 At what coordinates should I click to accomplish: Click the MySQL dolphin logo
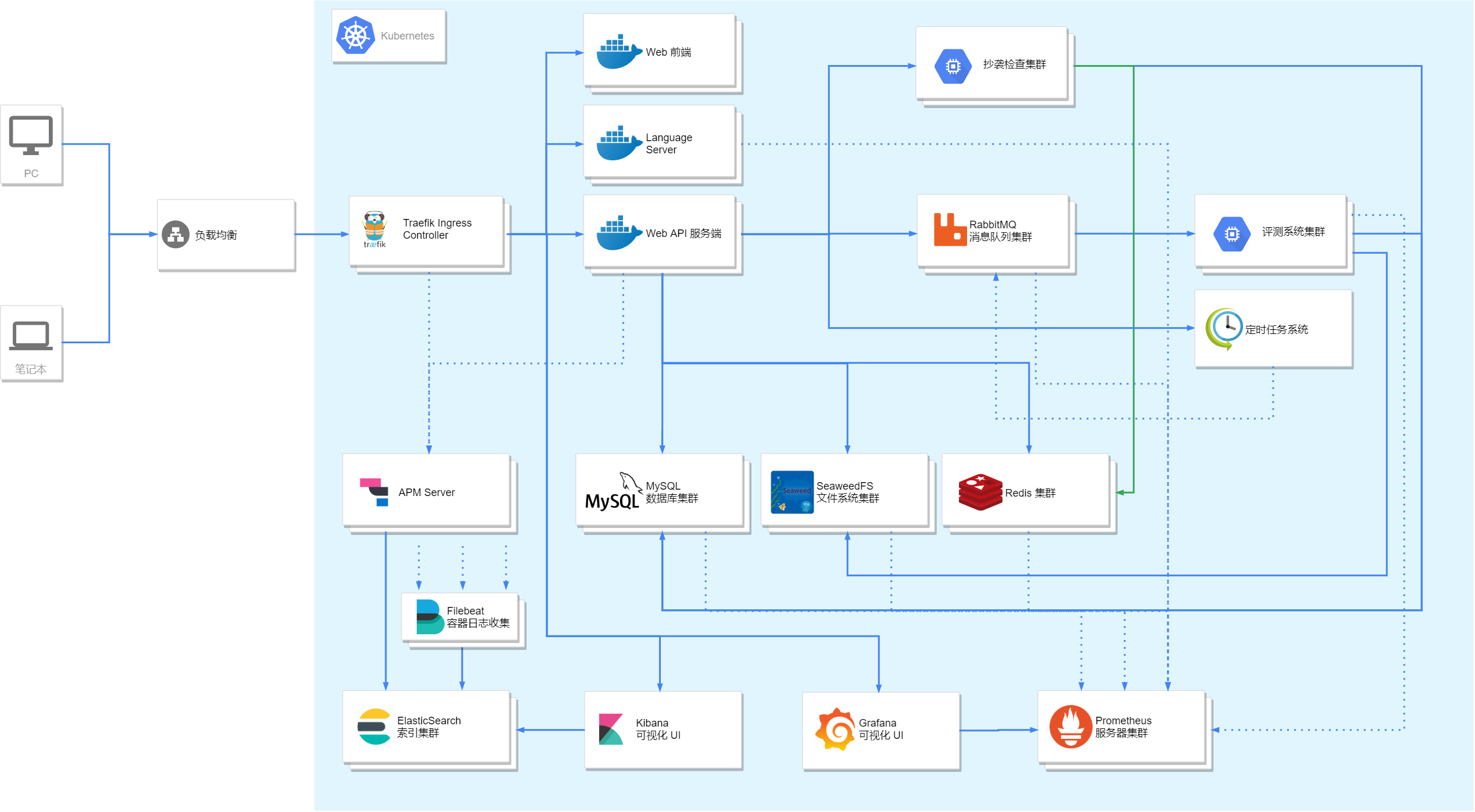613,491
